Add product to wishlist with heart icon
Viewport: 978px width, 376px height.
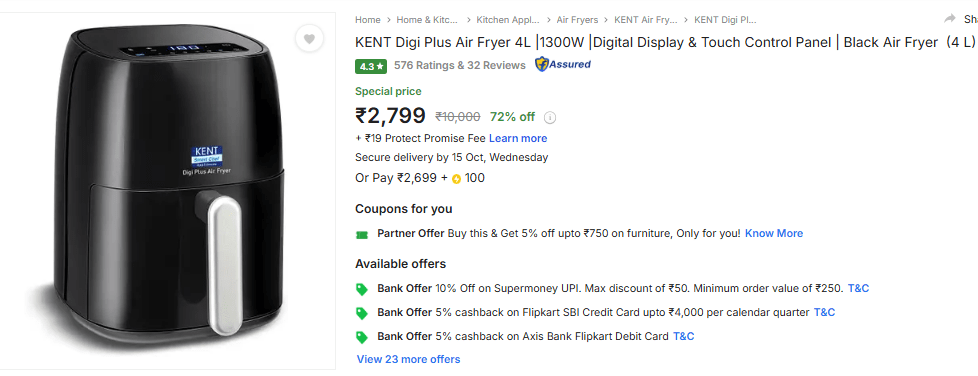309,39
